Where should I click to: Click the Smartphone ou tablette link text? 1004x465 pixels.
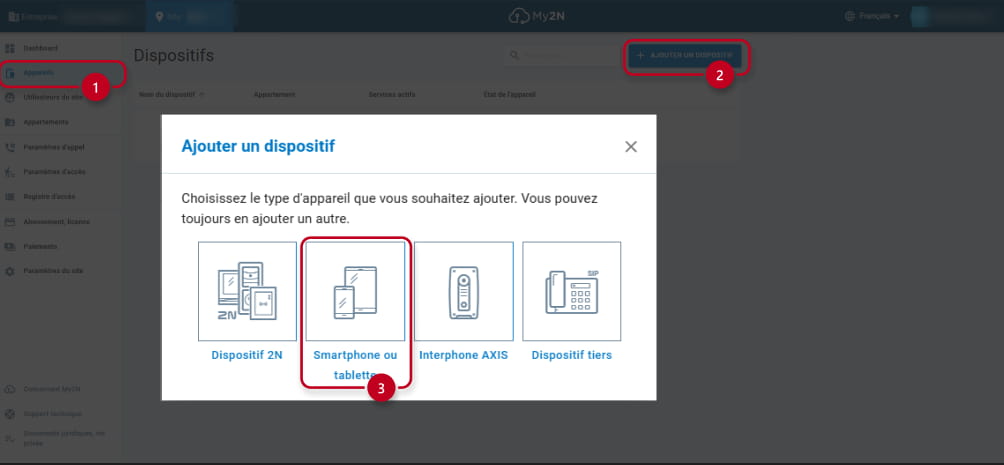[x=355, y=364]
